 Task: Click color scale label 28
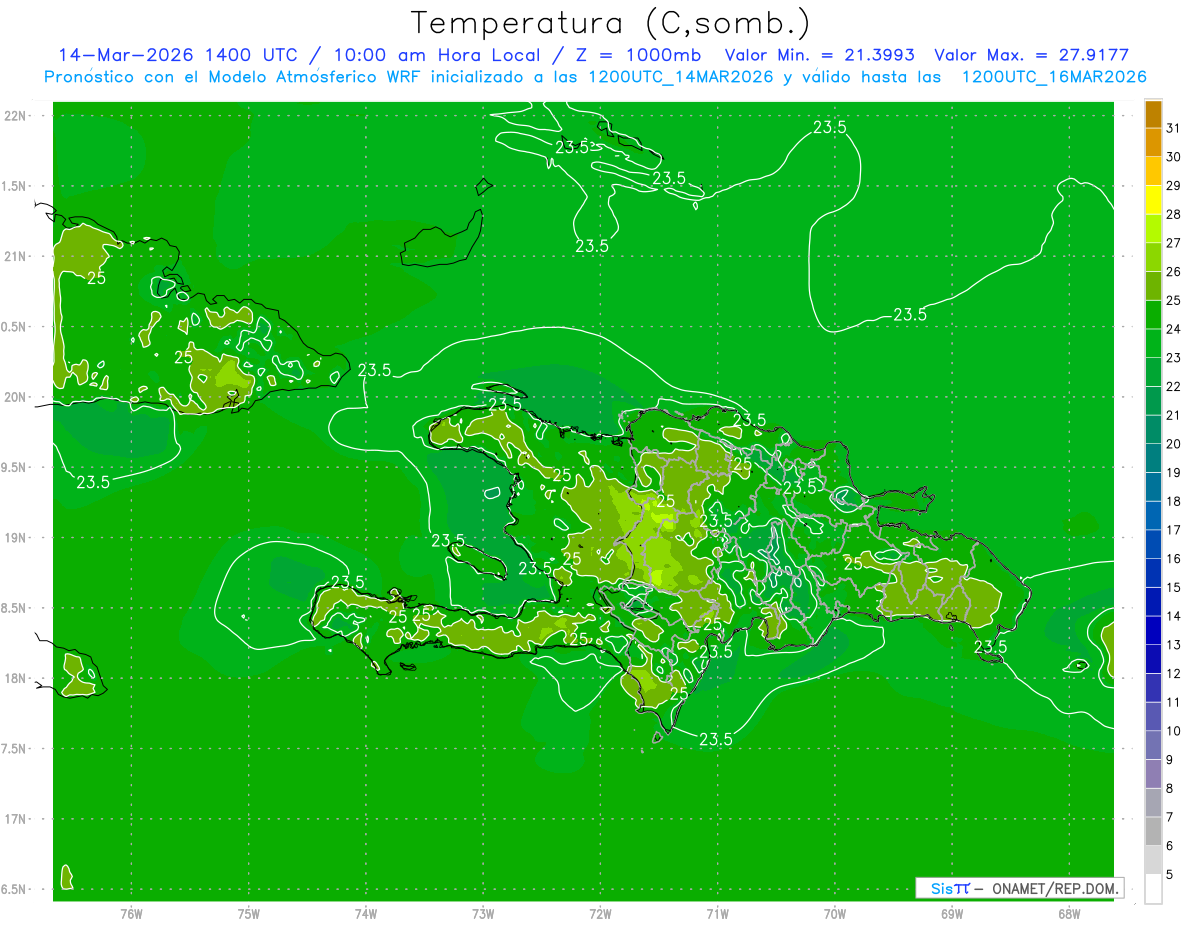point(1174,214)
